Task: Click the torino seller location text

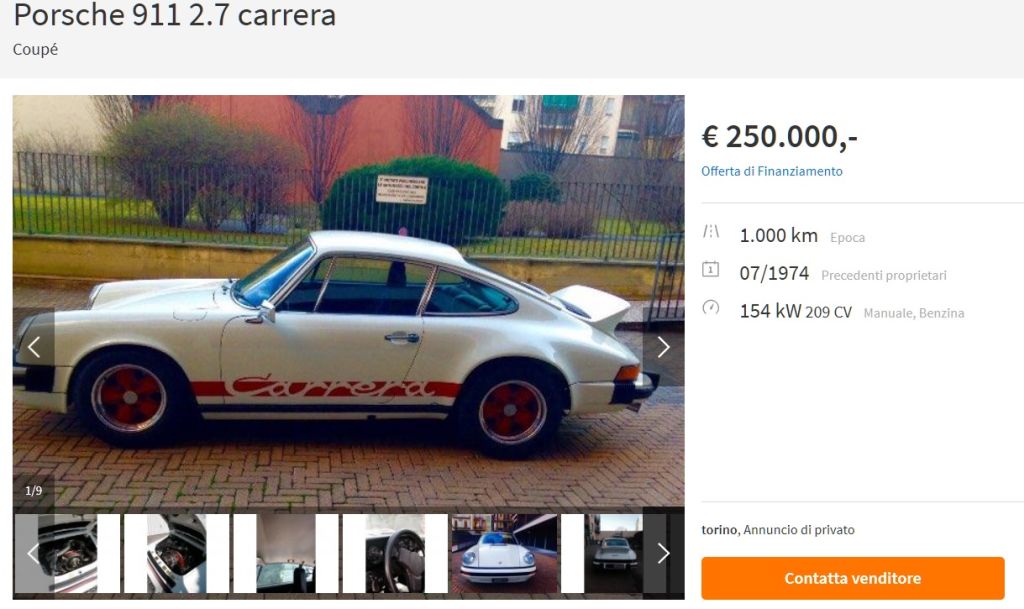Action: tap(720, 530)
